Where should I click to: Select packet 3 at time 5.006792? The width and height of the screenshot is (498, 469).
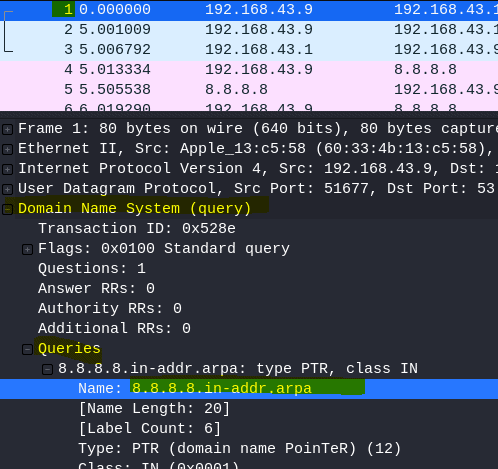pyautogui.click(x=249, y=50)
